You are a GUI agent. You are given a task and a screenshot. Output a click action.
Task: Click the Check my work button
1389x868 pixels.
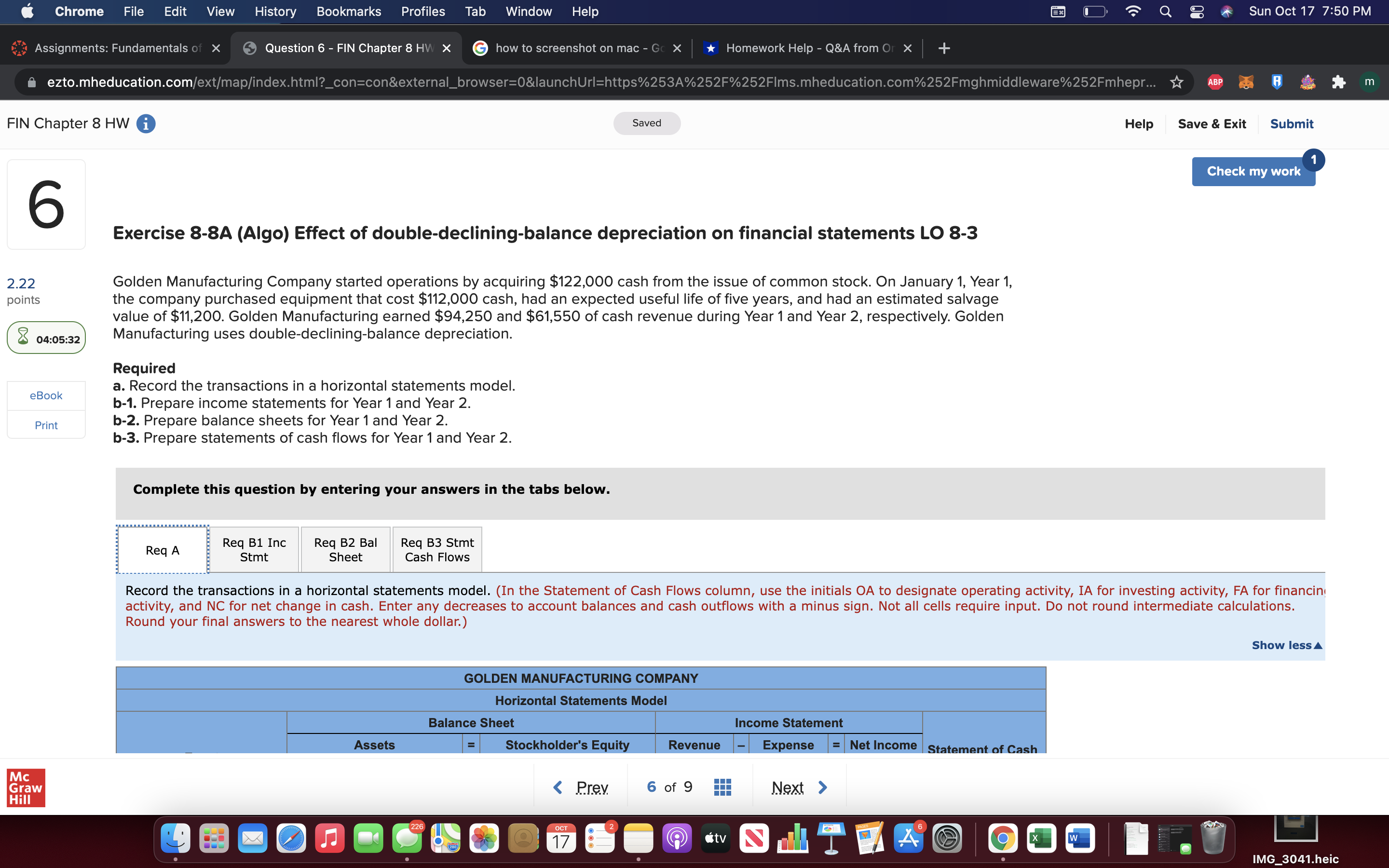click(1253, 171)
